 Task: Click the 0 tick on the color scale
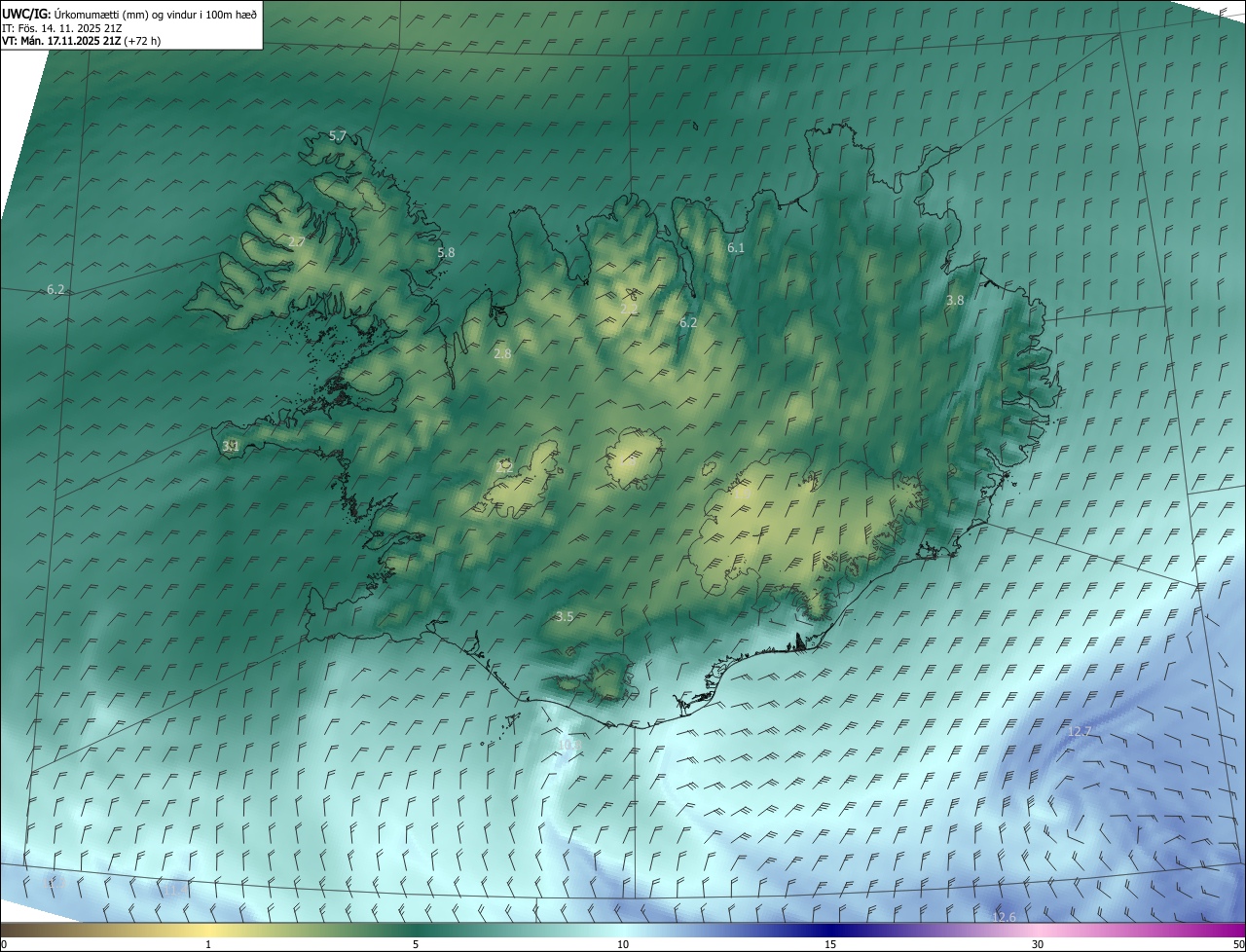click(3, 944)
